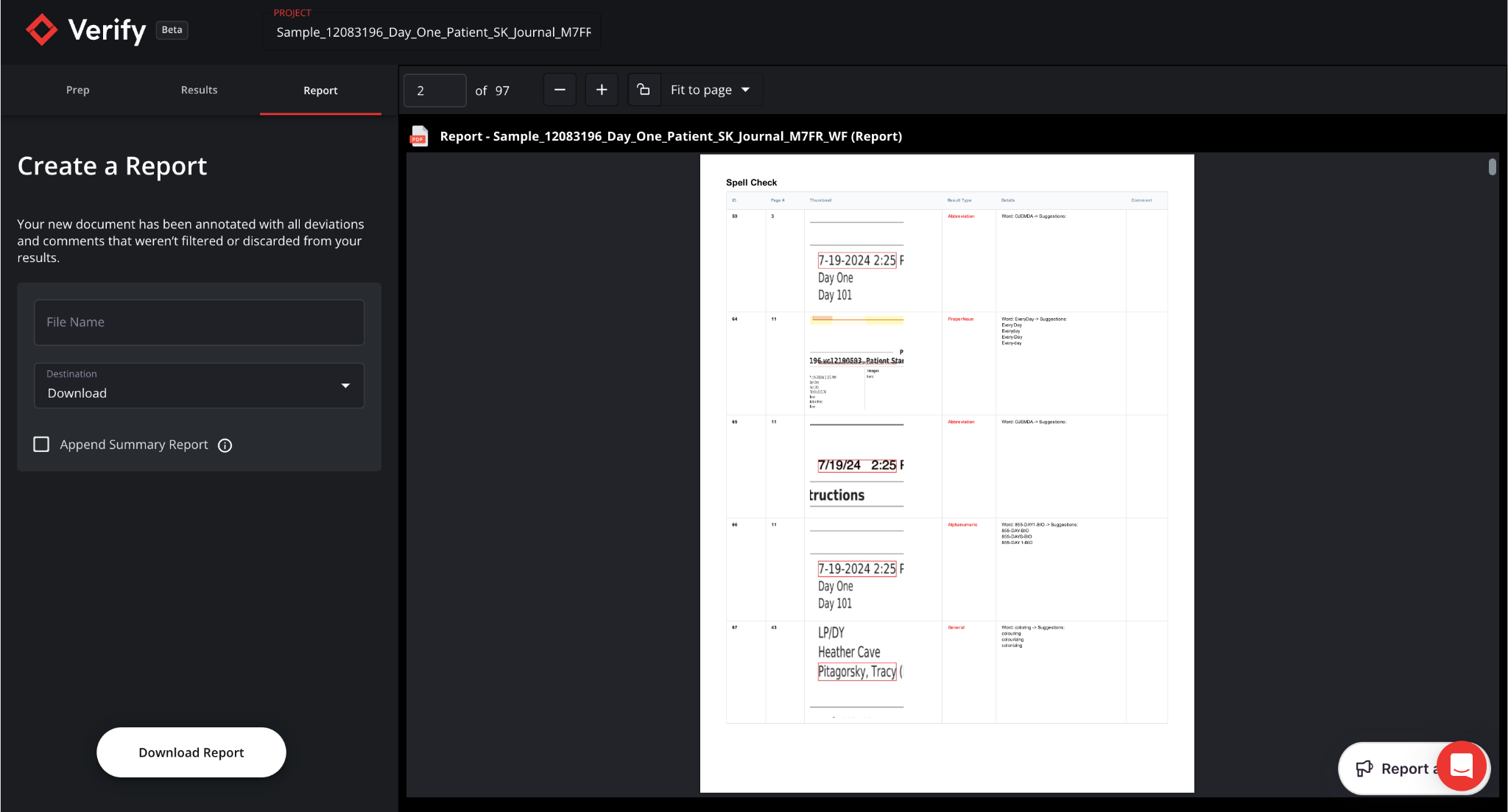Click the Beta badge
The width and height of the screenshot is (1508, 812).
click(172, 30)
